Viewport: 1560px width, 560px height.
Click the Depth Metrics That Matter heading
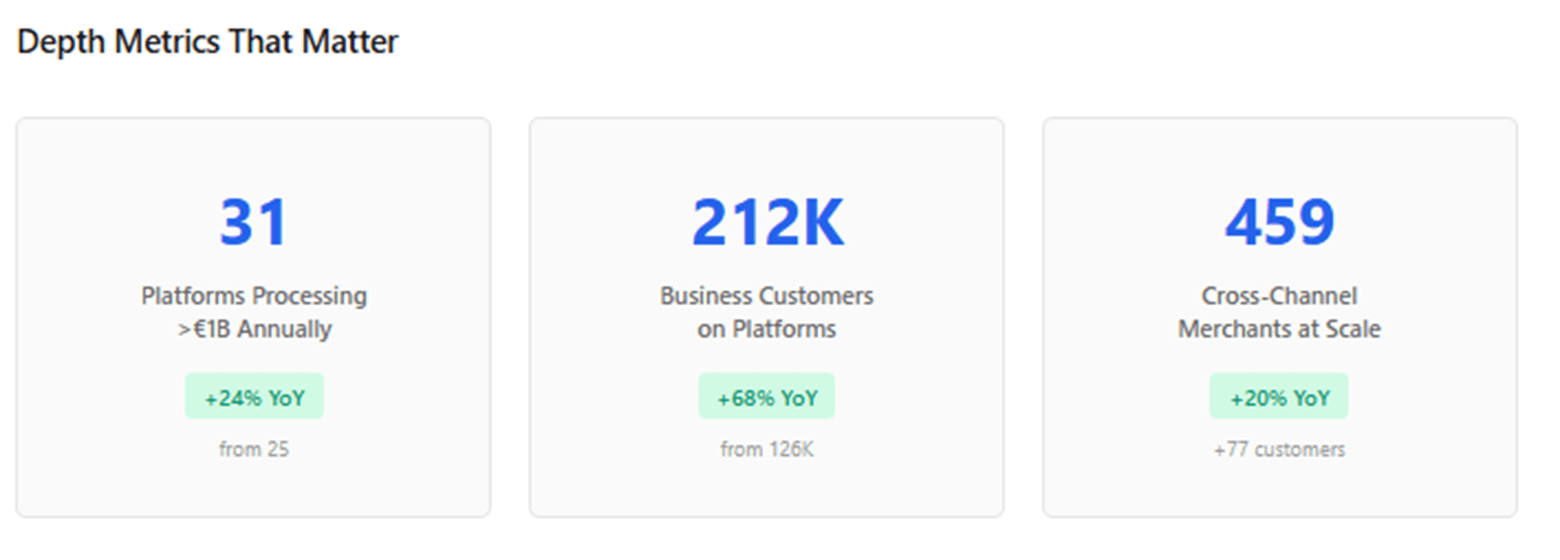pyautogui.click(x=208, y=42)
